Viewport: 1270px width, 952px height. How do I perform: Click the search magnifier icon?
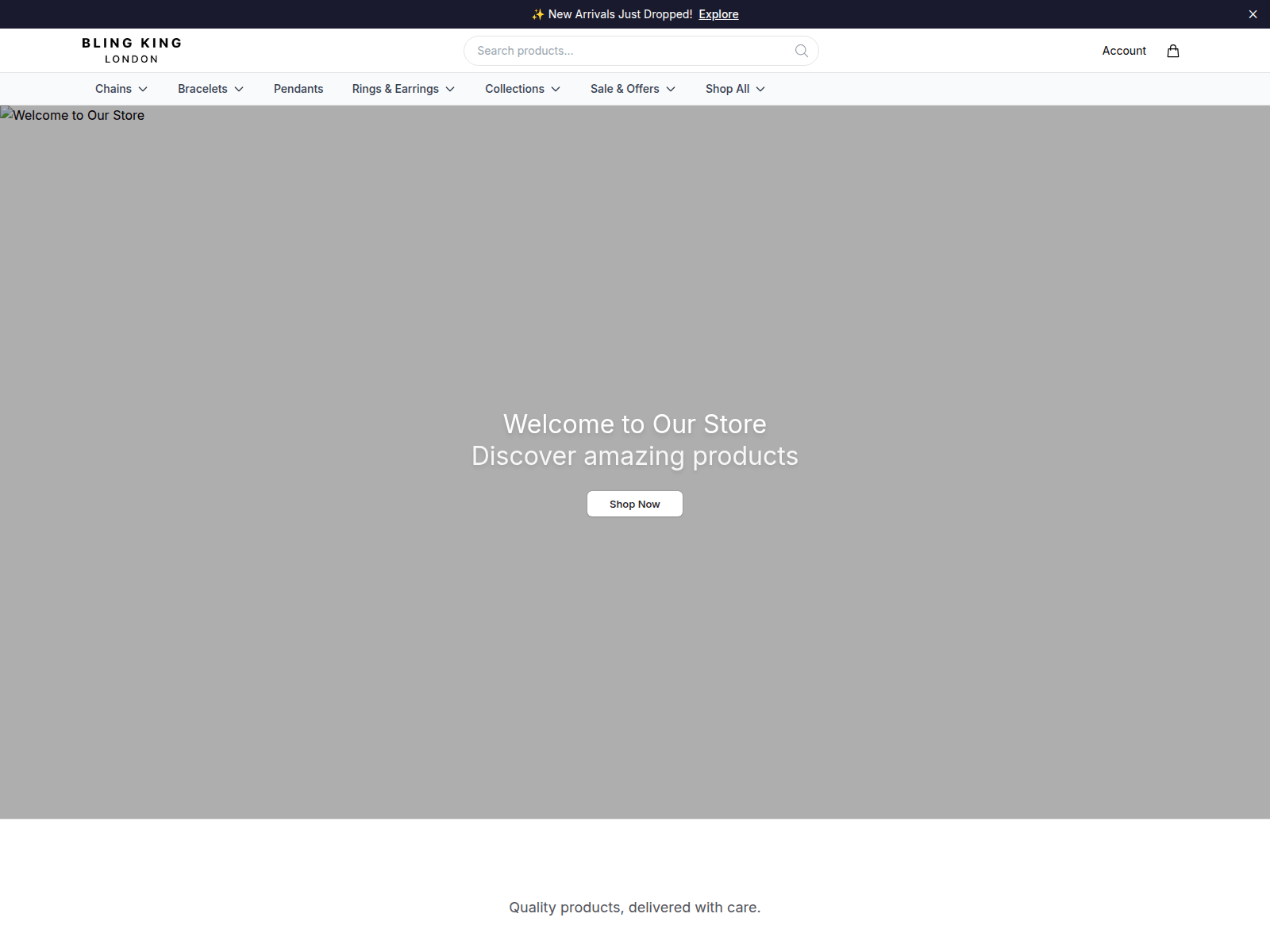(802, 51)
